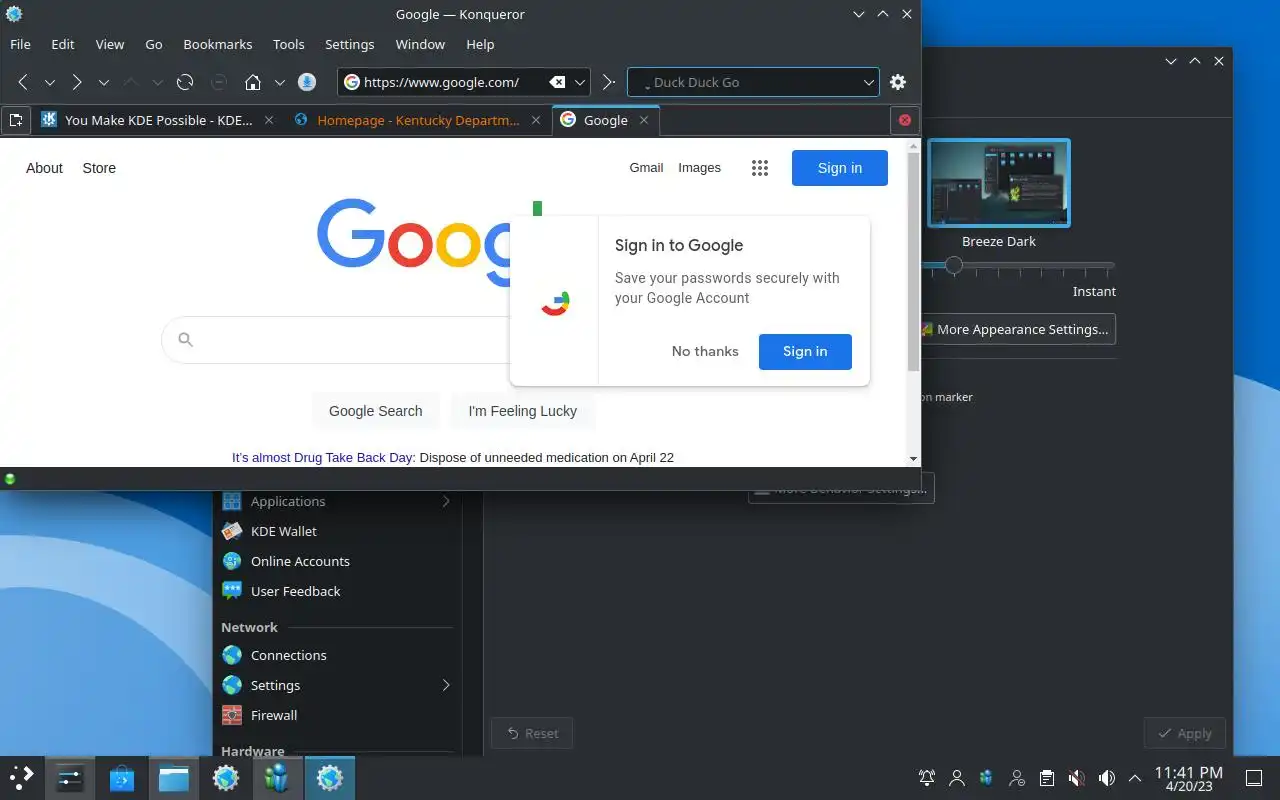Image resolution: width=1280 pixels, height=800 pixels.
Task: Click I'm Feeling Lucky
Action: [523, 410]
